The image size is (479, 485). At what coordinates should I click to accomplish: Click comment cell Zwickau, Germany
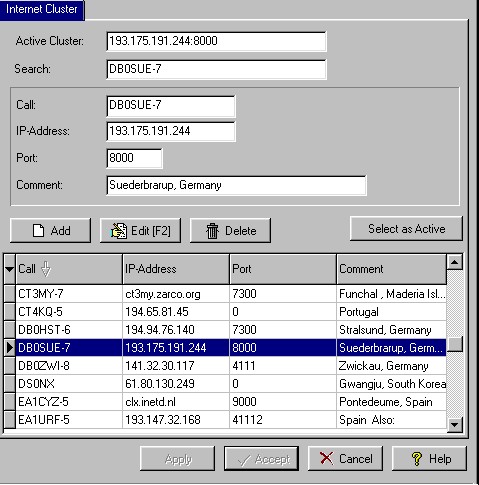pyautogui.click(x=392, y=366)
